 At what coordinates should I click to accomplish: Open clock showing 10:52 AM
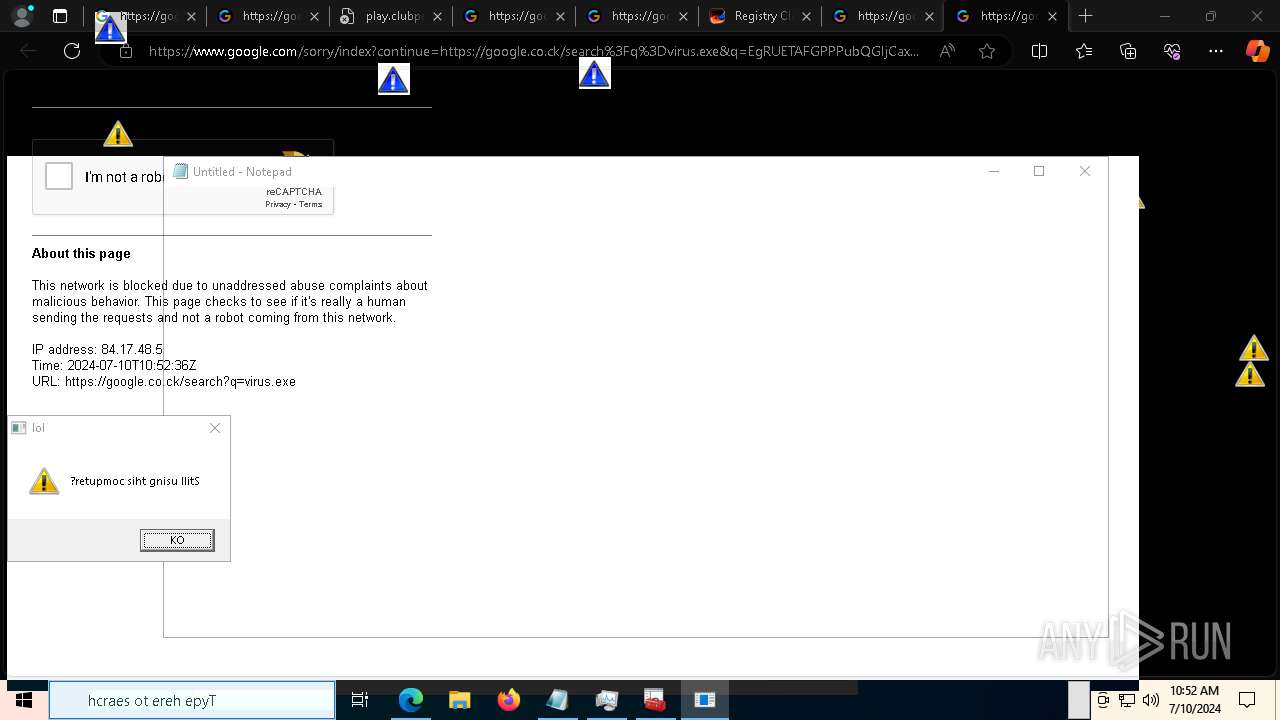tap(1194, 700)
